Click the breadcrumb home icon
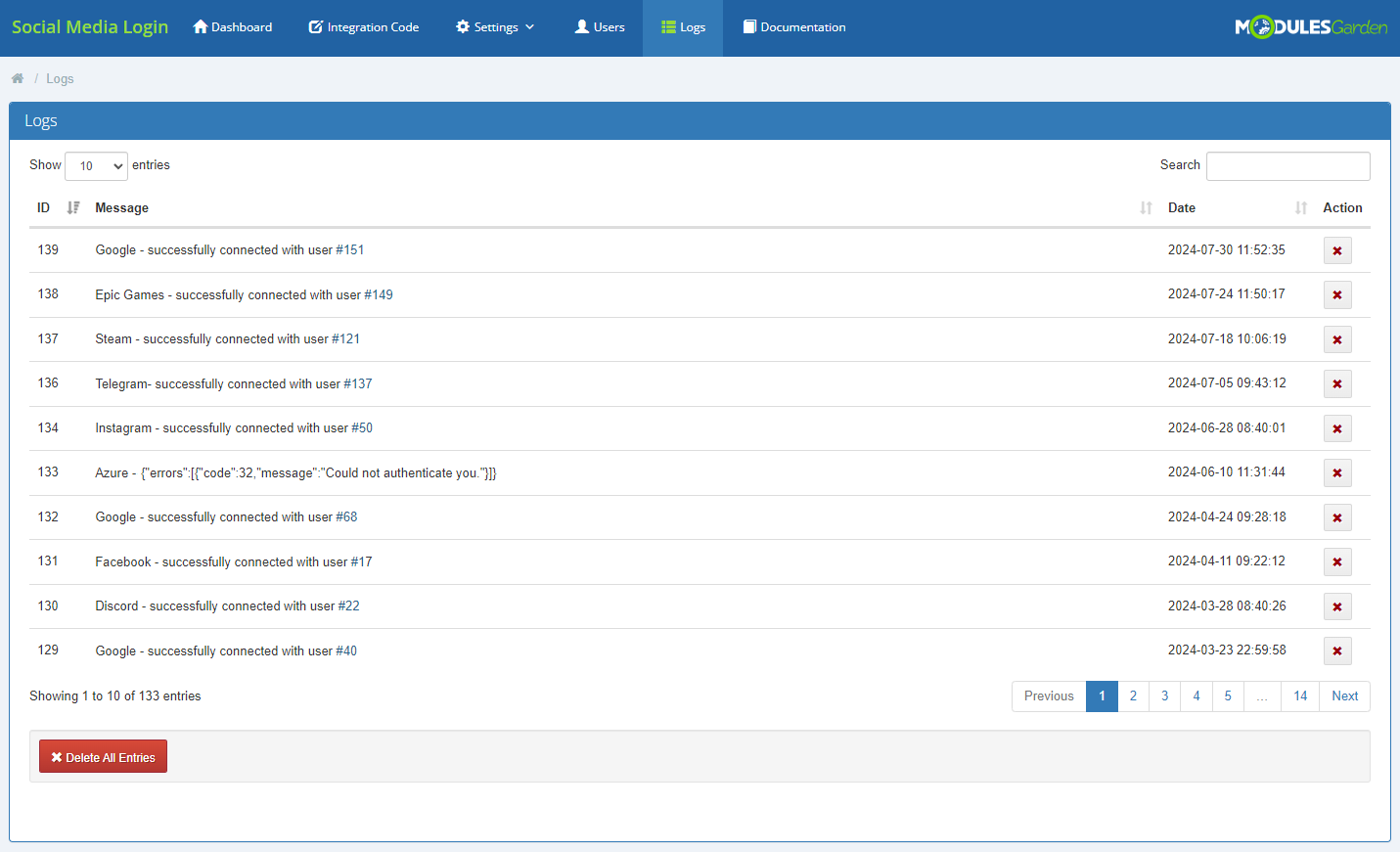The height and width of the screenshot is (852, 1400). click(x=17, y=77)
